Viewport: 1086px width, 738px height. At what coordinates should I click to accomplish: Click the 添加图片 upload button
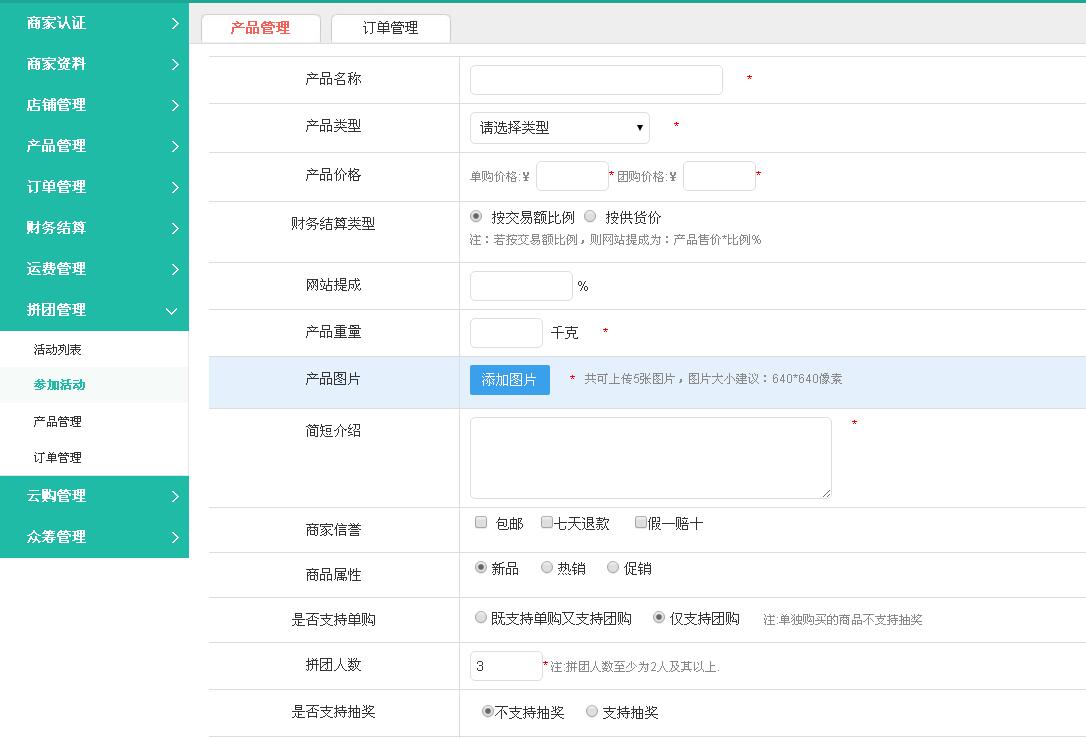click(509, 380)
